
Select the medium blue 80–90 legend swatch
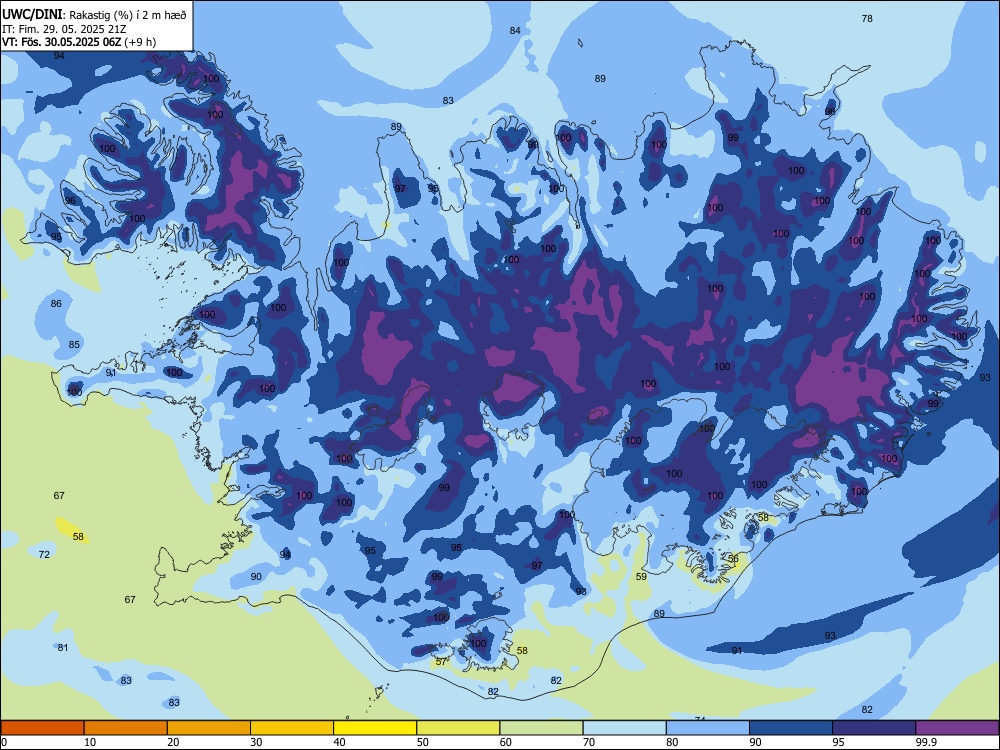(708, 728)
